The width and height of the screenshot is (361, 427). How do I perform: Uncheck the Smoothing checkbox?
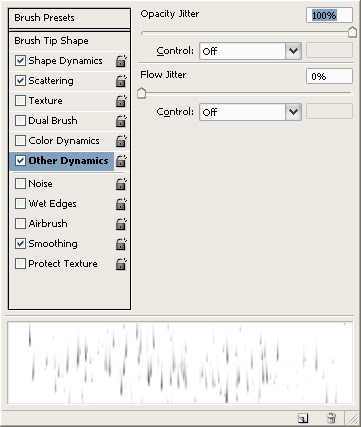[x=20, y=244]
